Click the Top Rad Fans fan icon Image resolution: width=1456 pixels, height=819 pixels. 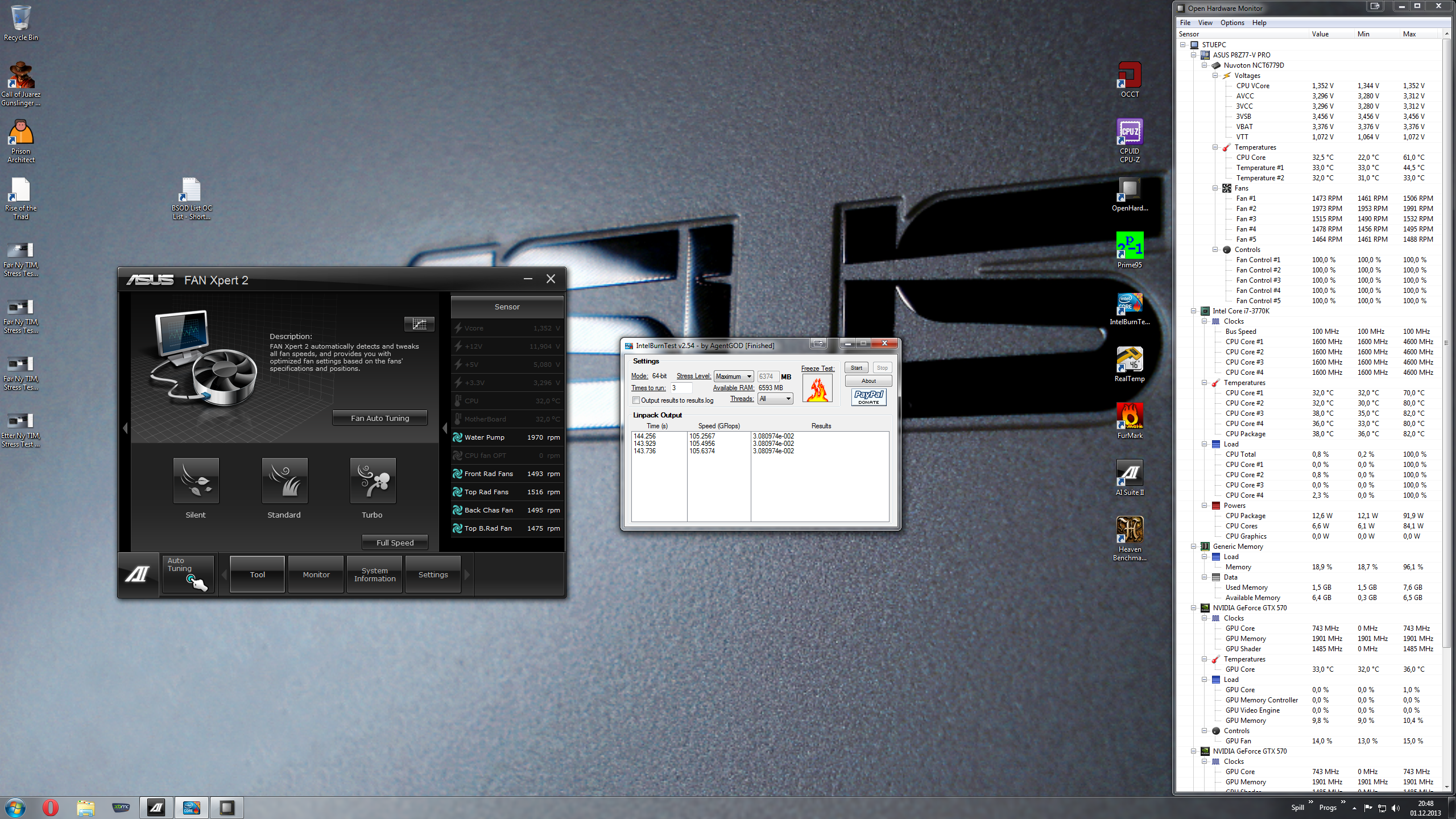coord(457,492)
